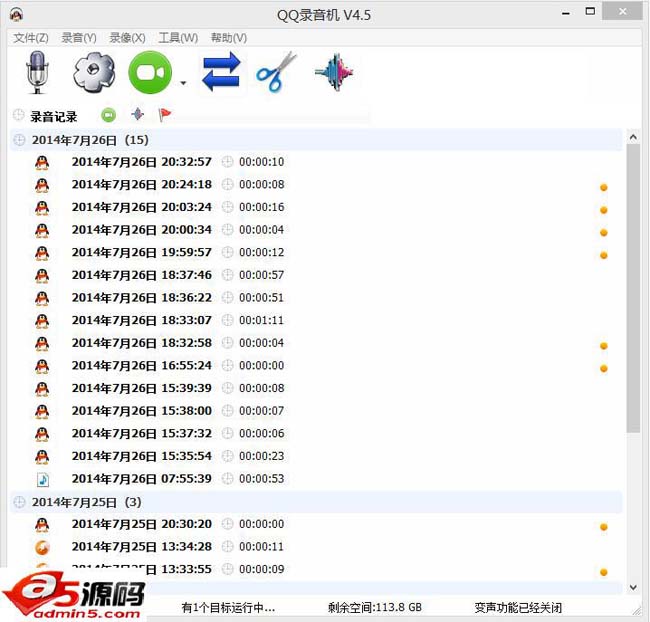
Task: Click orange dot on 20:00:34 row
Action: point(604,233)
